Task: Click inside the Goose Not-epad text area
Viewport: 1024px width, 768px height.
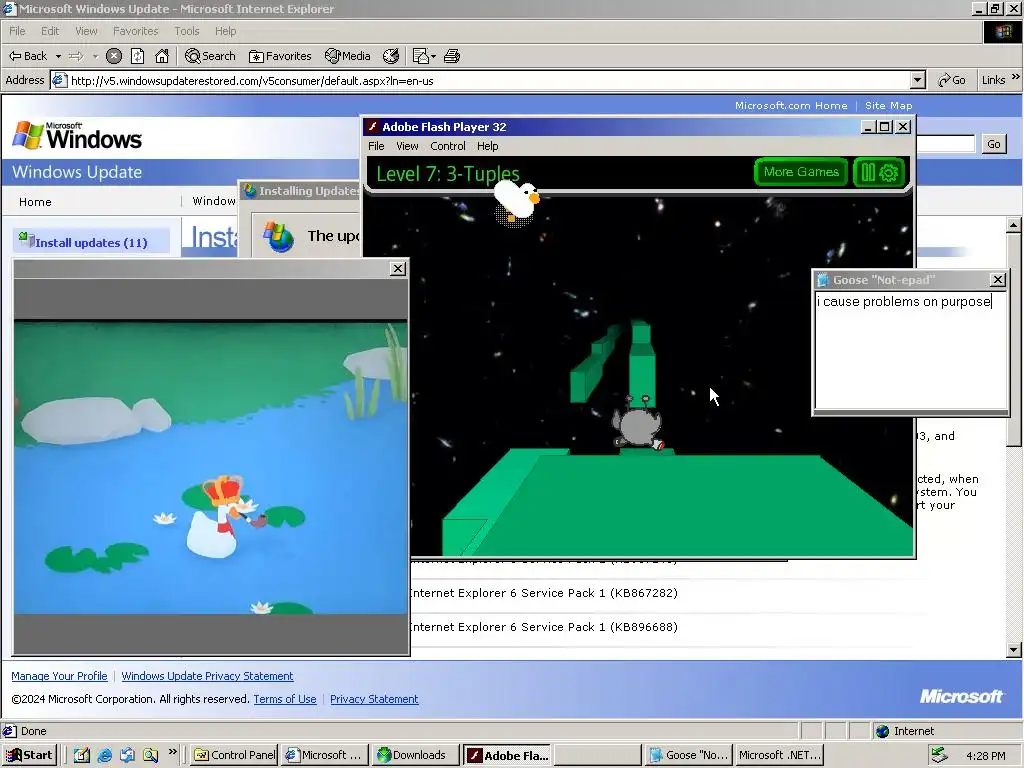Action: (x=911, y=350)
